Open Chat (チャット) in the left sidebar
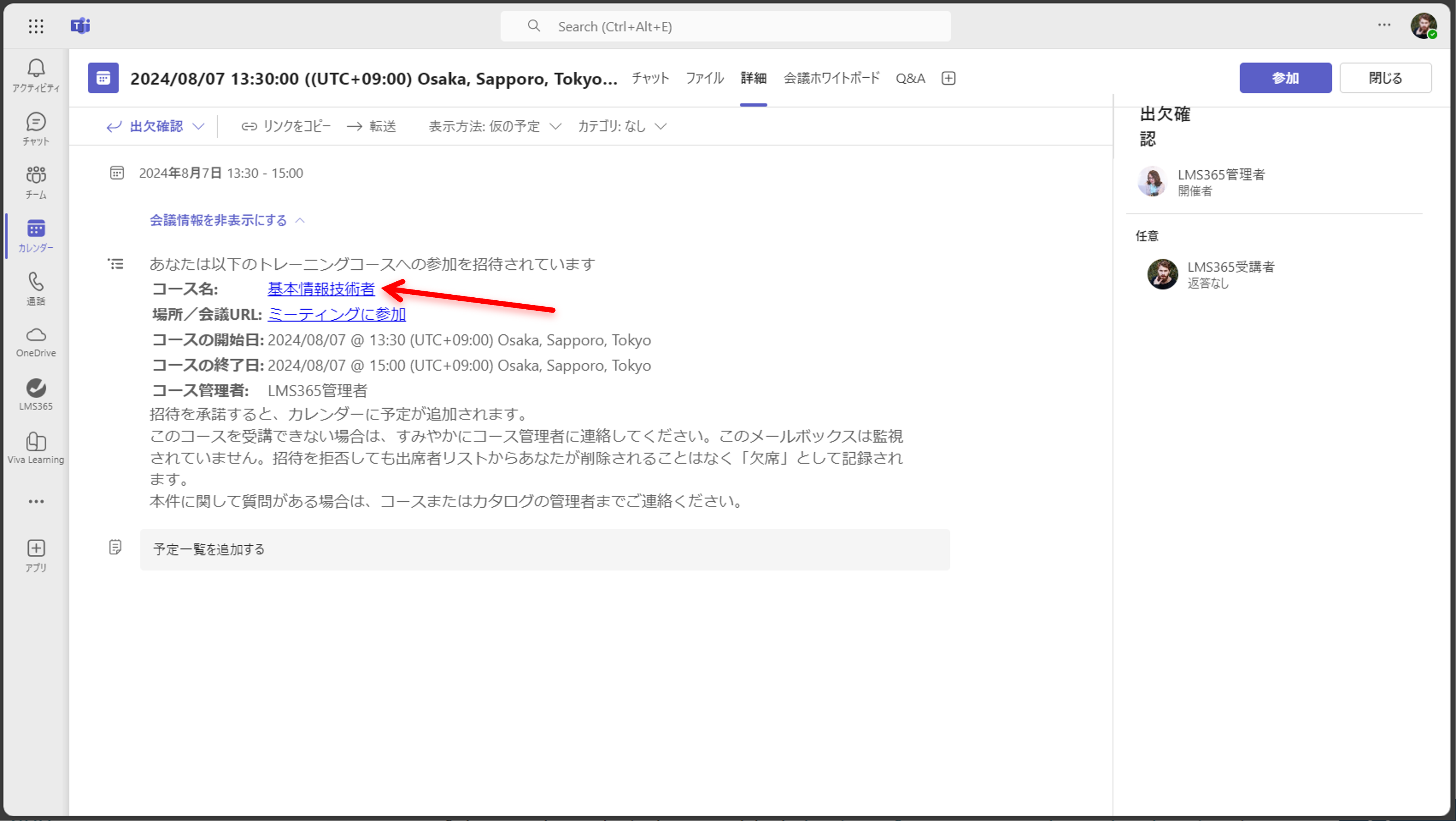Image resolution: width=1456 pixels, height=821 pixels. [x=36, y=129]
